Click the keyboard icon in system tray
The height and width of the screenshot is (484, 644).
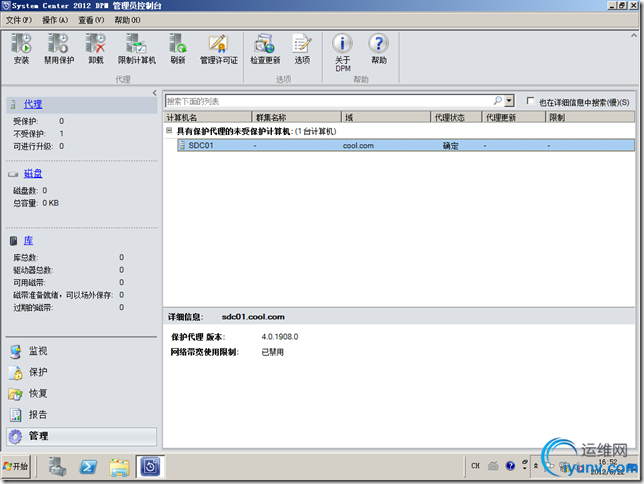pos(493,466)
